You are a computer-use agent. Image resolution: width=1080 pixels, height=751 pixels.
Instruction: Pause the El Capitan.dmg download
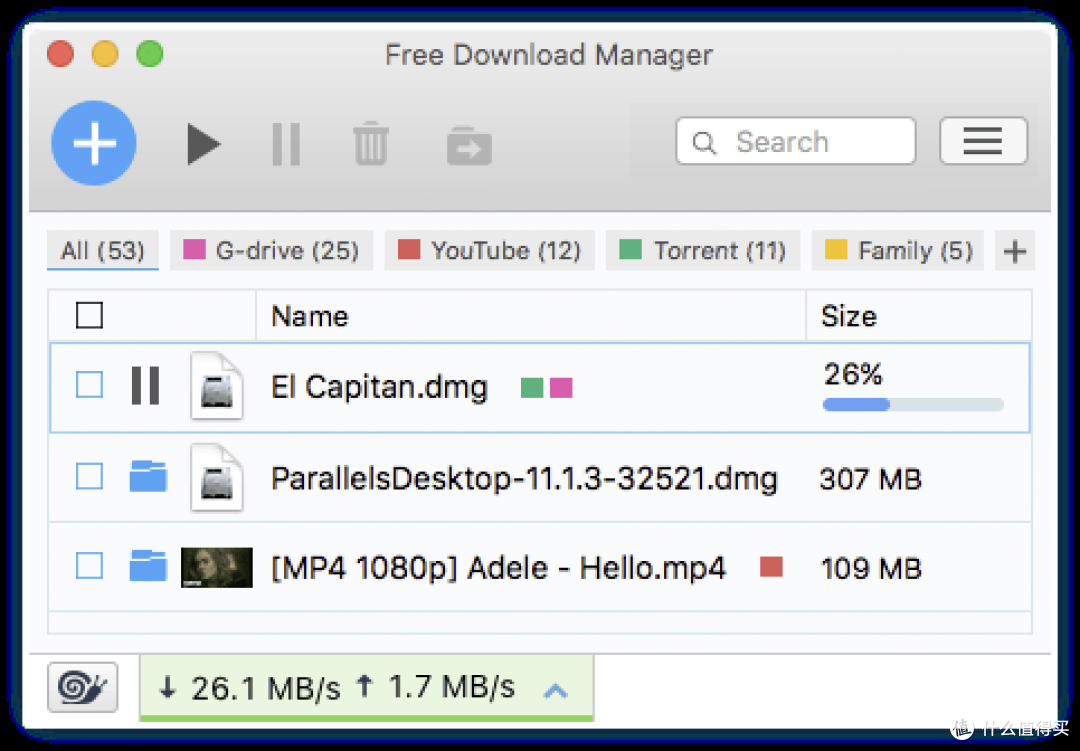146,386
